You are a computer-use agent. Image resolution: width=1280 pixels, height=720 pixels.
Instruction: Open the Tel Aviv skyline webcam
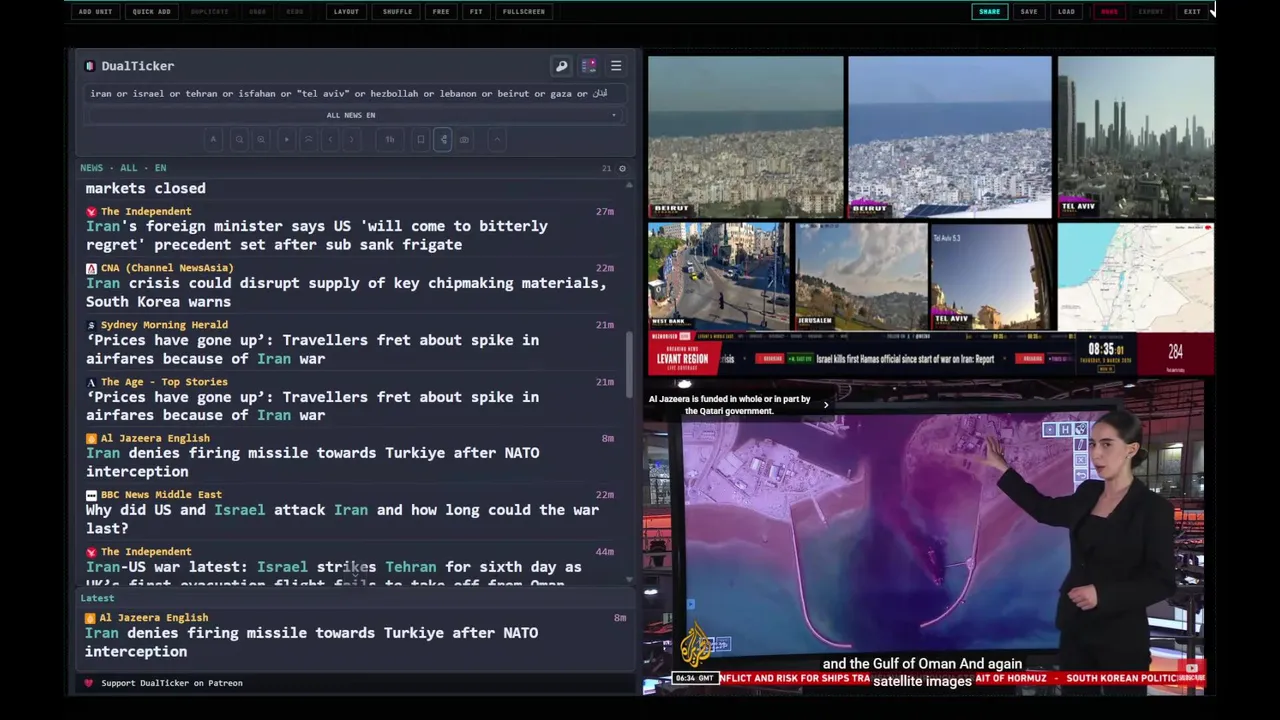[1136, 137]
